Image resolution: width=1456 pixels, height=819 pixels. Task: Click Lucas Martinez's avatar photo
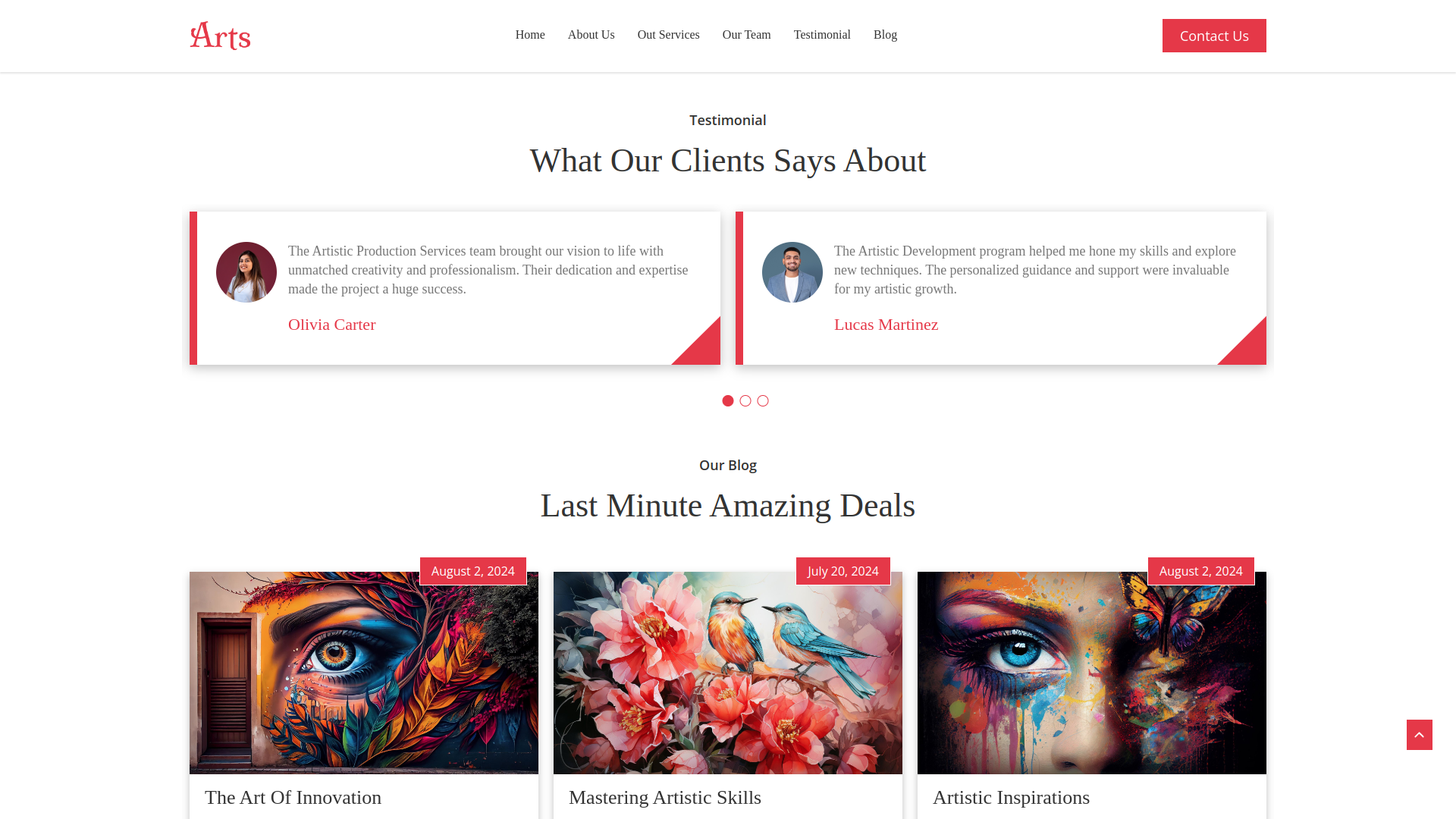tap(792, 272)
